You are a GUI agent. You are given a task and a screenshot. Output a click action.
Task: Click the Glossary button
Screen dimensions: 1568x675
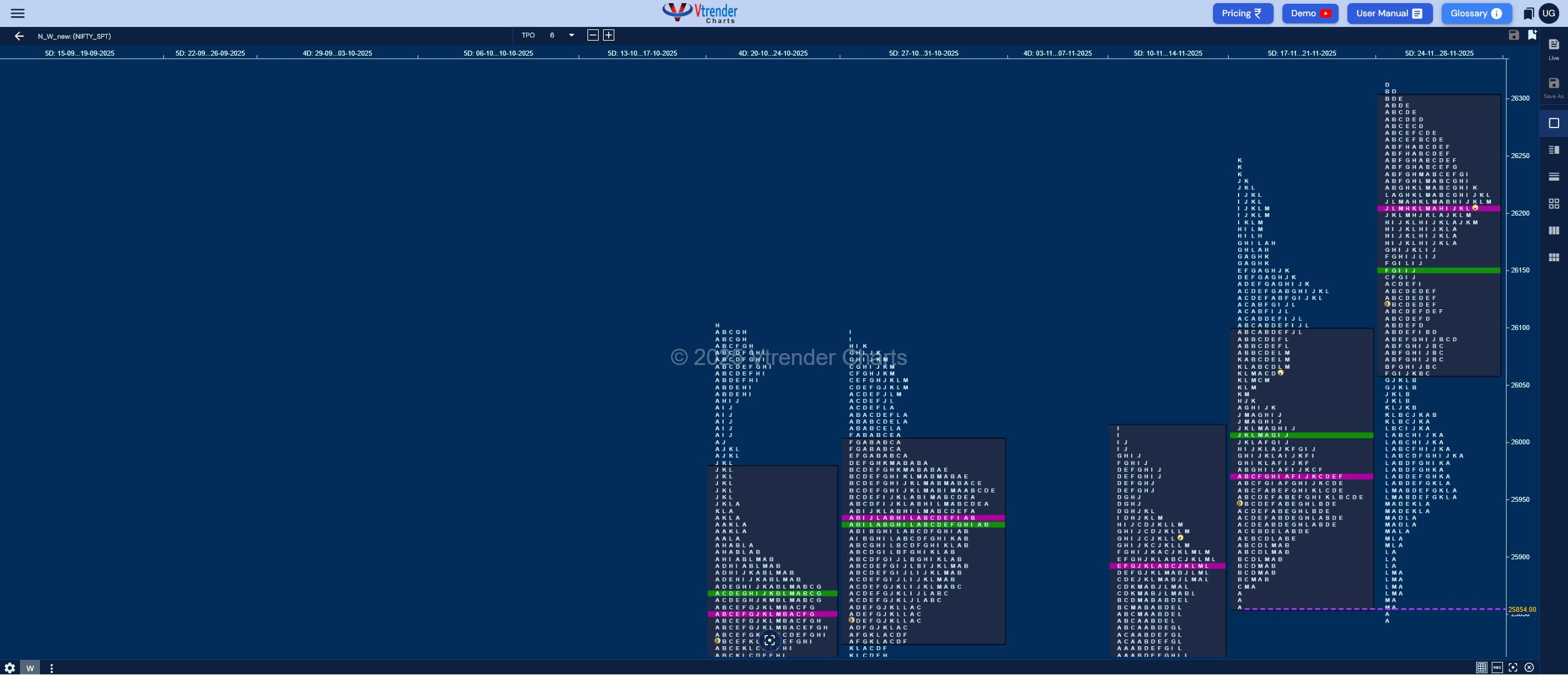1476,13
